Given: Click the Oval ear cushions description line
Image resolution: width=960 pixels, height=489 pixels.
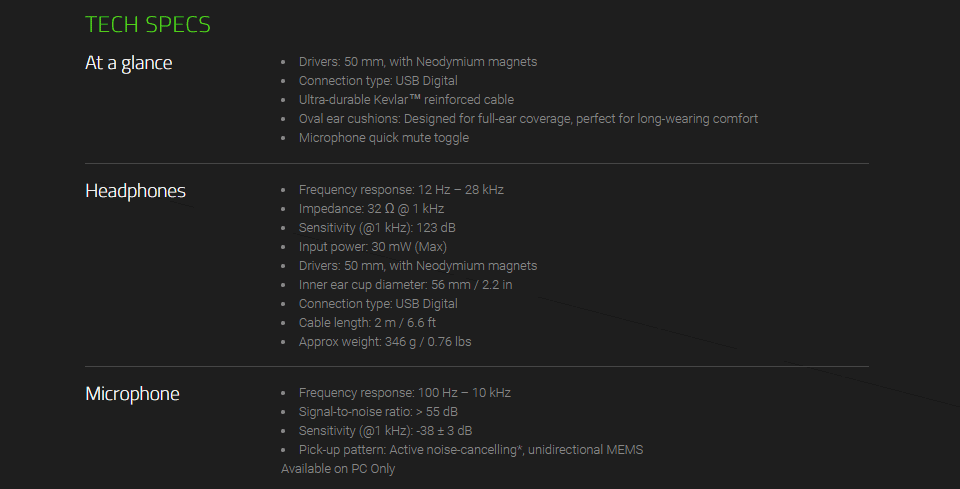Looking at the screenshot, I should pyautogui.click(x=528, y=119).
